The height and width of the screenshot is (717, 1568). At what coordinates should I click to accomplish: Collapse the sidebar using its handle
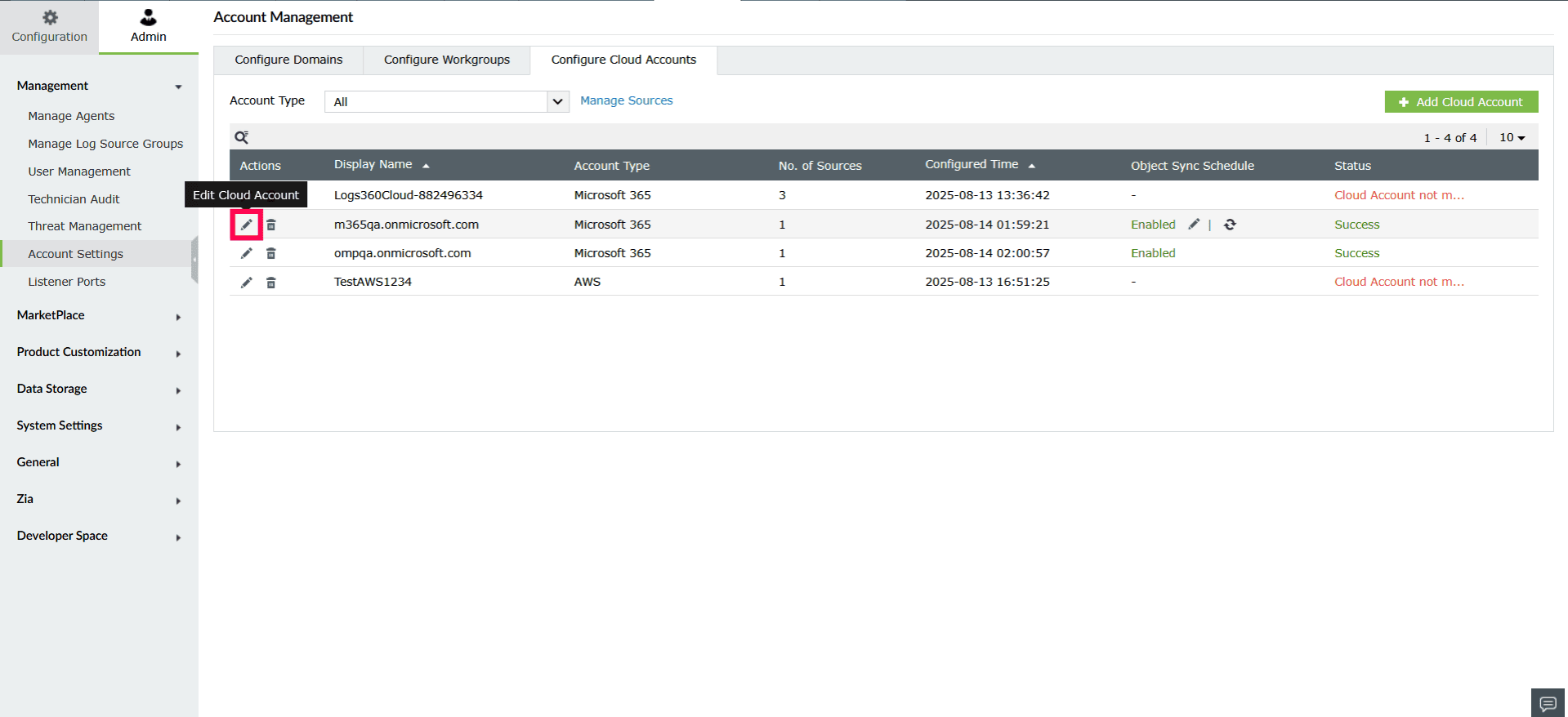[x=194, y=260]
